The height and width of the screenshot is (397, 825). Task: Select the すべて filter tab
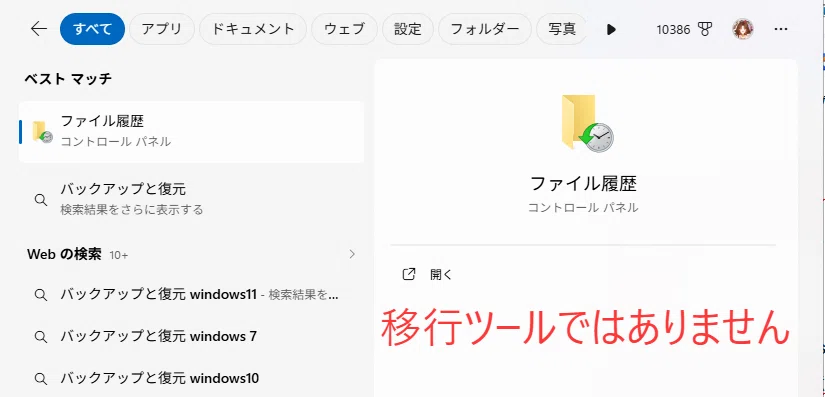tap(93, 29)
